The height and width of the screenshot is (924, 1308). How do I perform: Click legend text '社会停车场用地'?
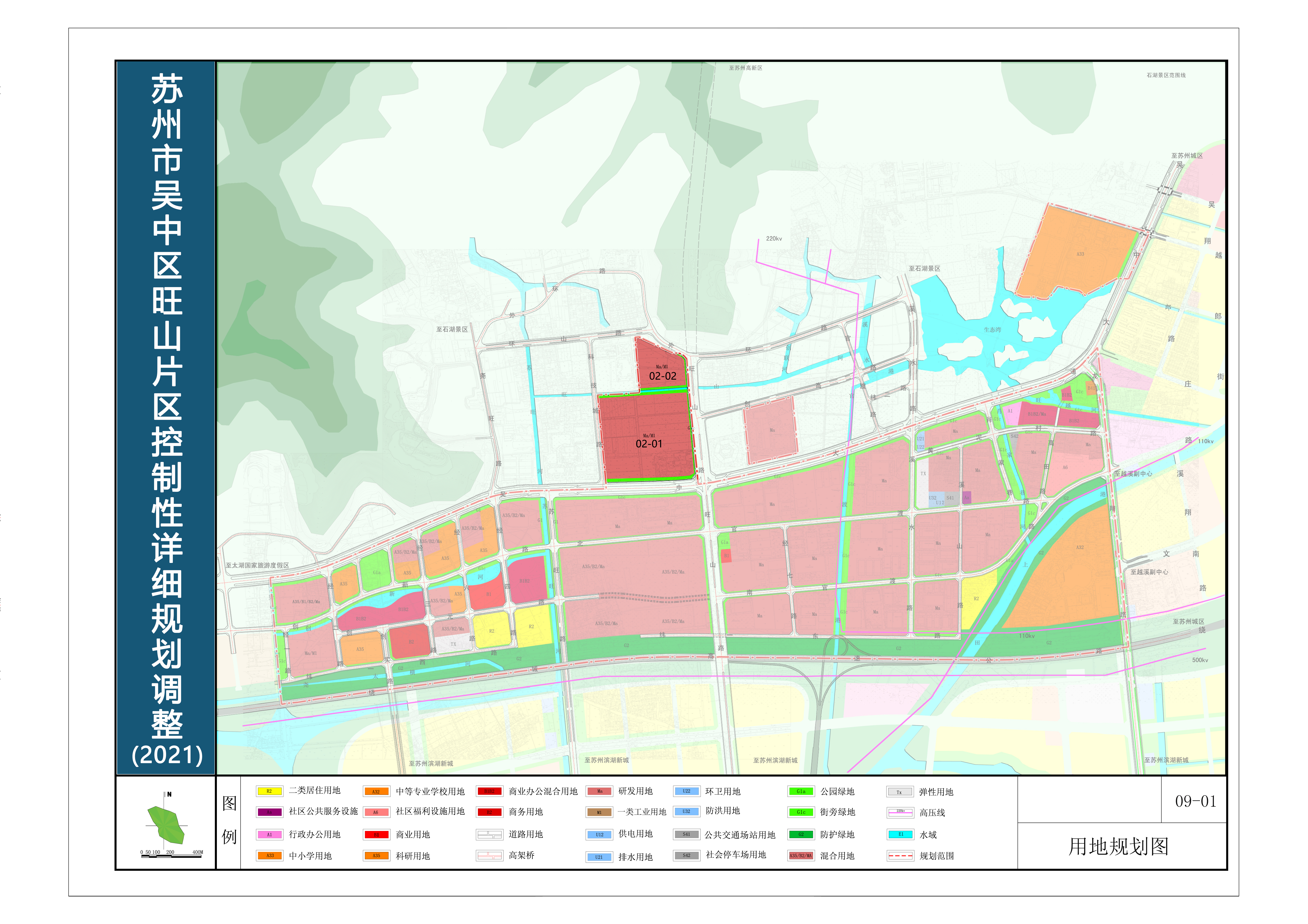[x=736, y=855]
